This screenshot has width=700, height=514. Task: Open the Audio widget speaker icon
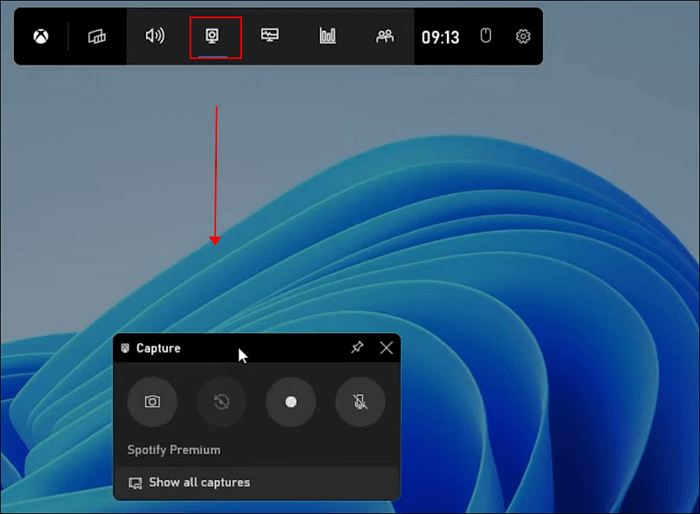pos(155,36)
